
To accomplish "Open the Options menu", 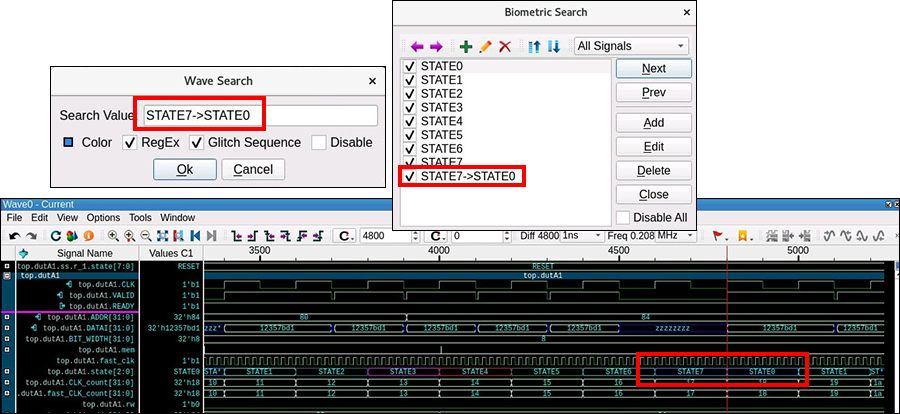I will coord(102,217).
